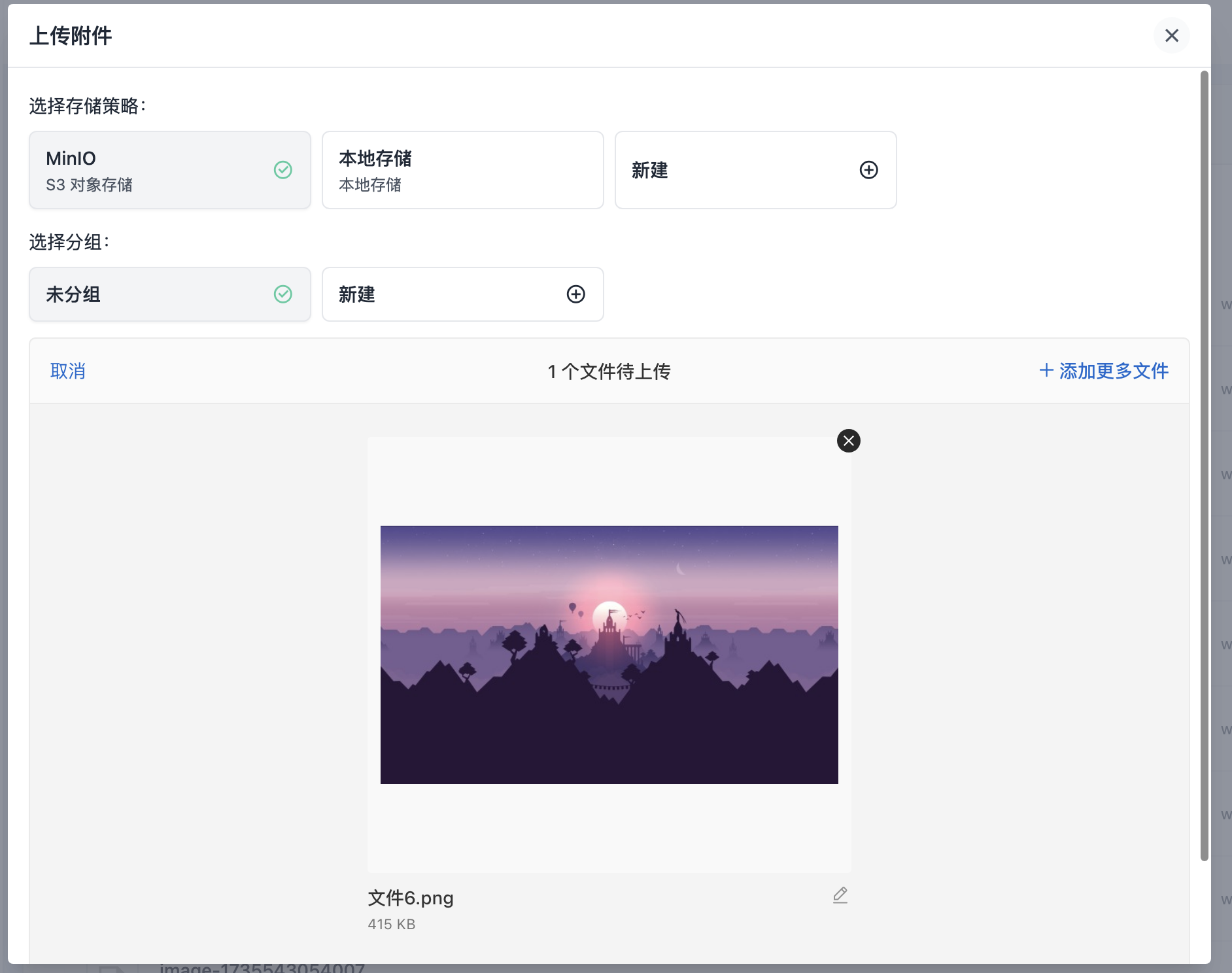
Task: Add more files with 添加更多文件
Action: coord(1104,371)
